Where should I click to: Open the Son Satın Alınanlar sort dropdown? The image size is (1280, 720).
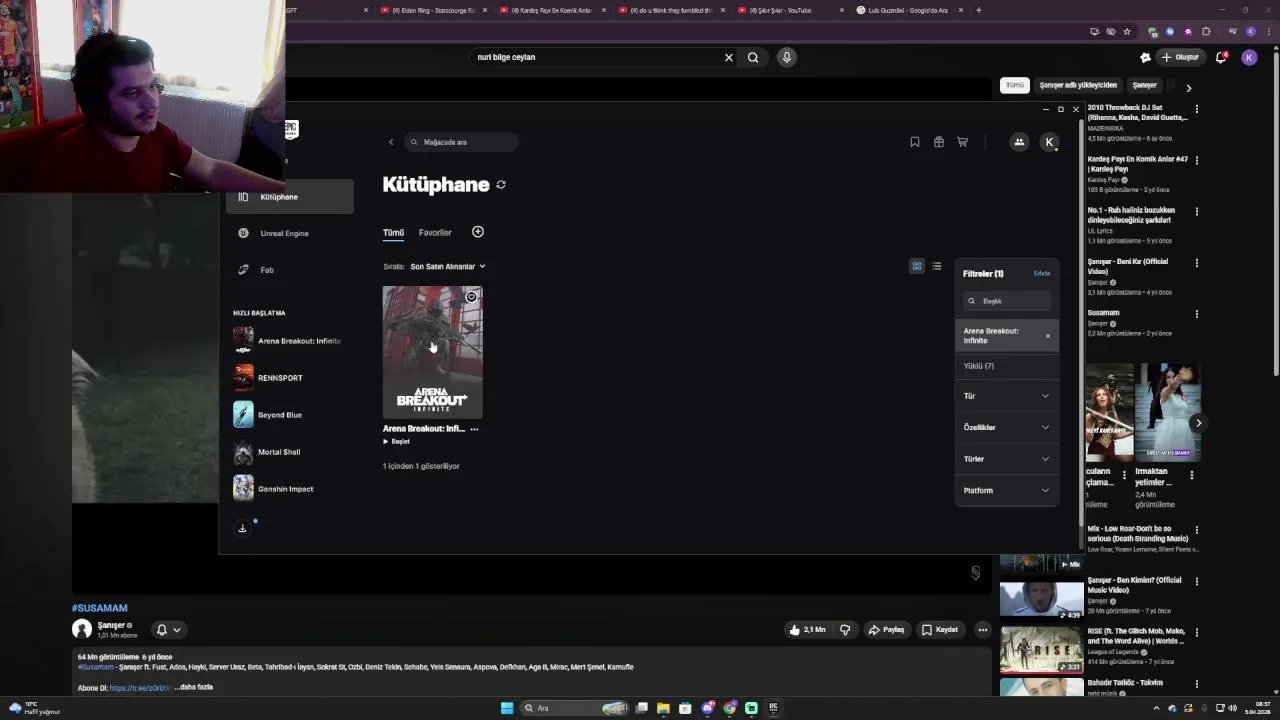447,267
